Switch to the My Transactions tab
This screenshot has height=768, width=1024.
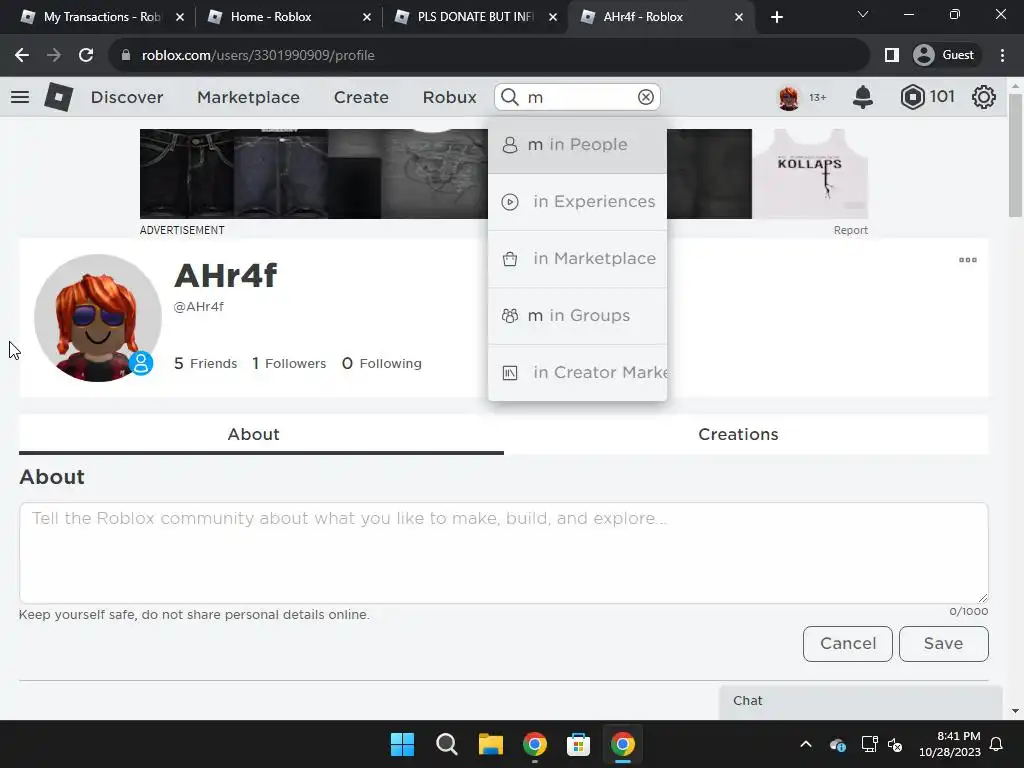coord(103,17)
